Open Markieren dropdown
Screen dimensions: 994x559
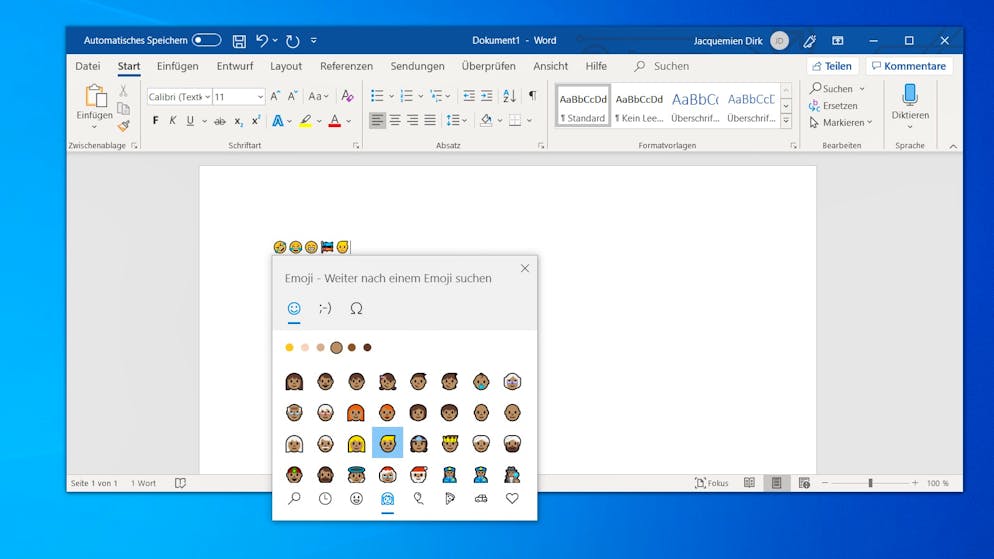point(841,123)
